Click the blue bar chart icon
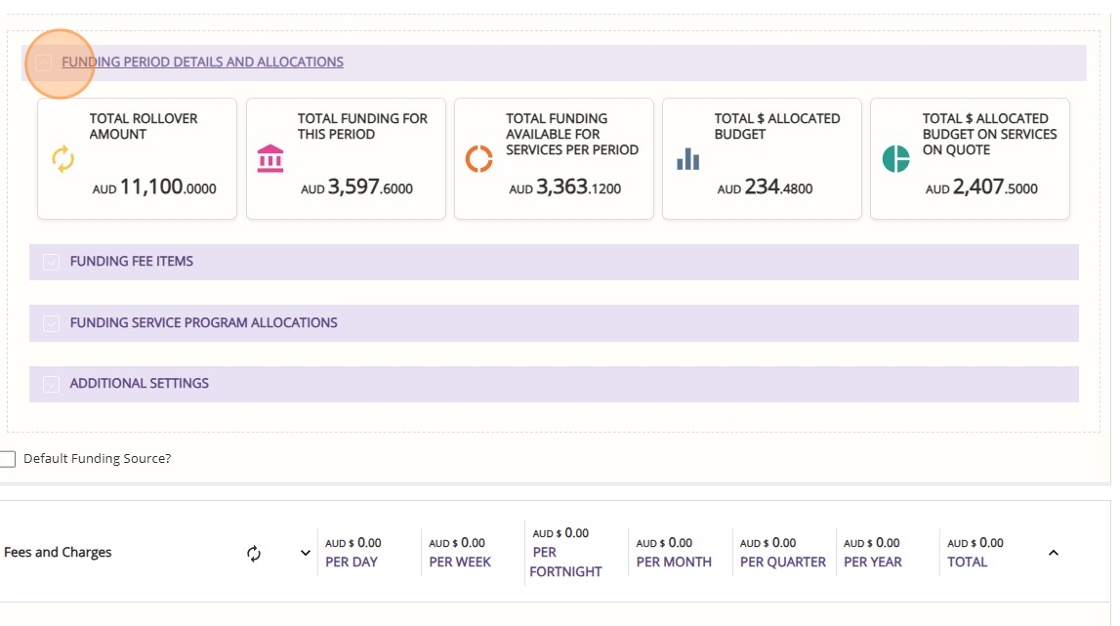Image resolution: width=1120 pixels, height=626 pixels. (x=688, y=159)
